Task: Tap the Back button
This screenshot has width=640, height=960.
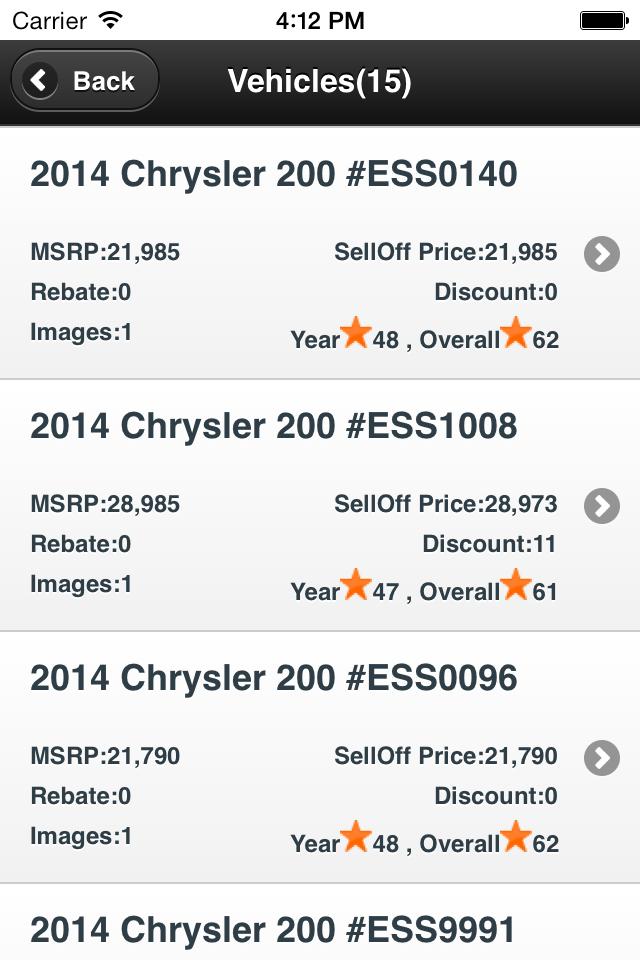Action: click(85, 81)
